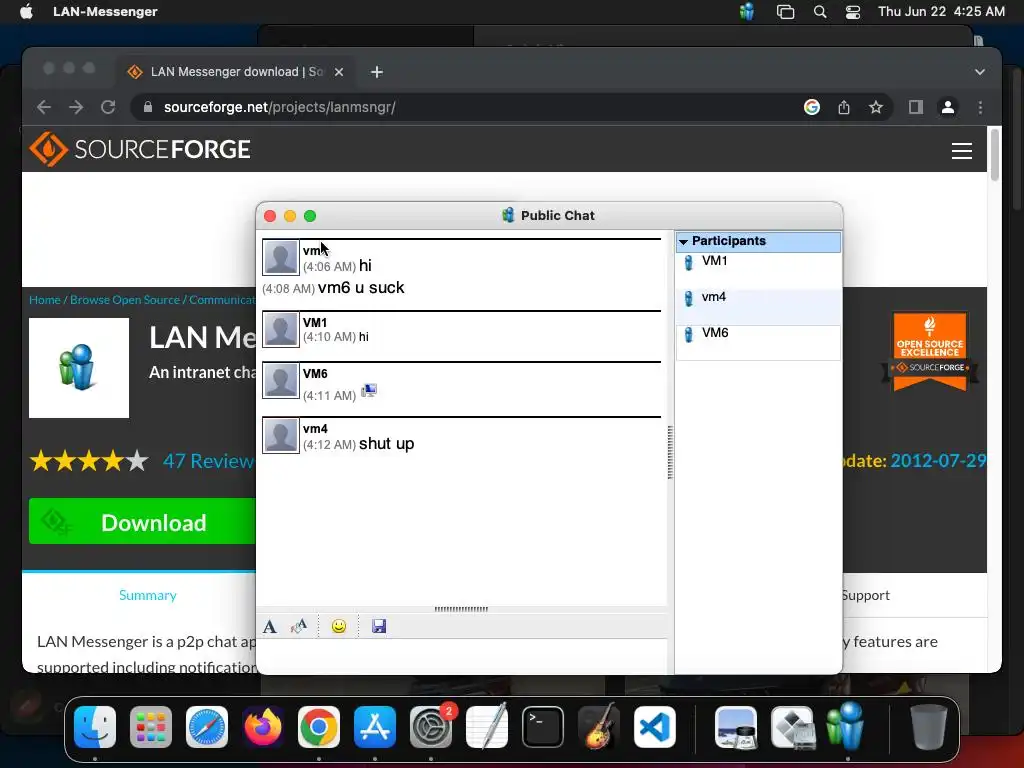Click the "vm6 u suck" message text

coord(361,288)
